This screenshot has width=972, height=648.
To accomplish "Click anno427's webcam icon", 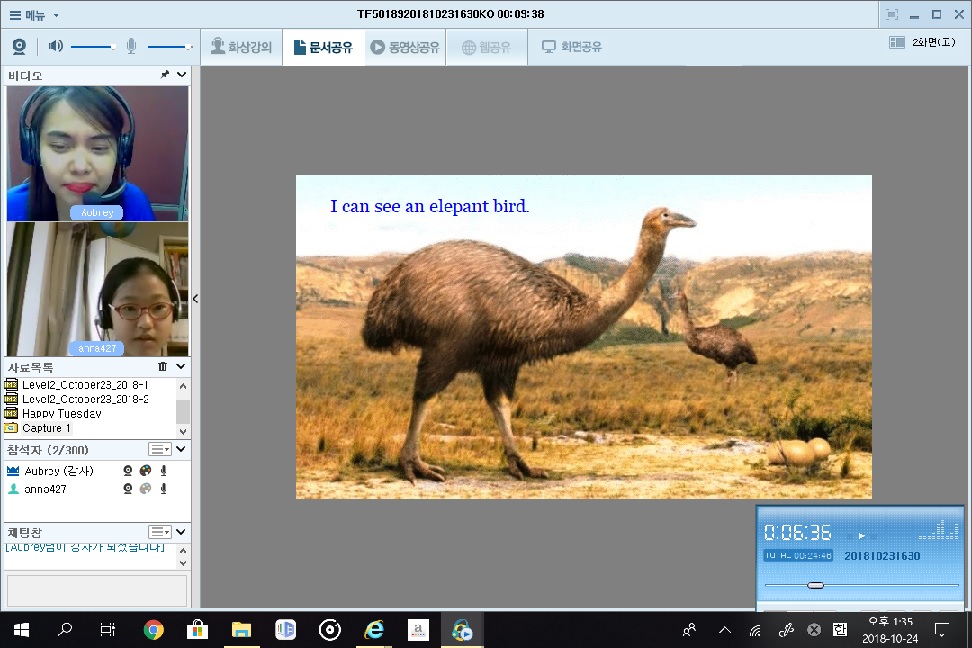I will click(128, 489).
